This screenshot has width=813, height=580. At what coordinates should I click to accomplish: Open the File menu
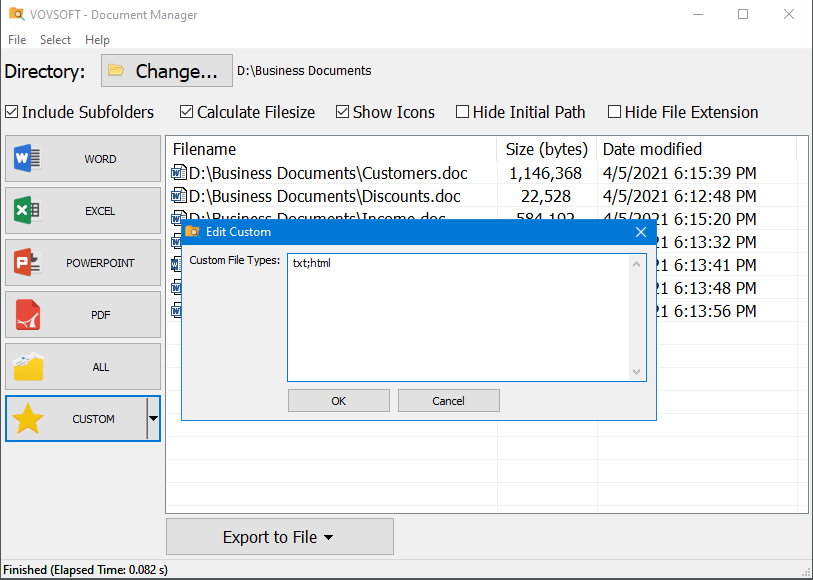[16, 40]
